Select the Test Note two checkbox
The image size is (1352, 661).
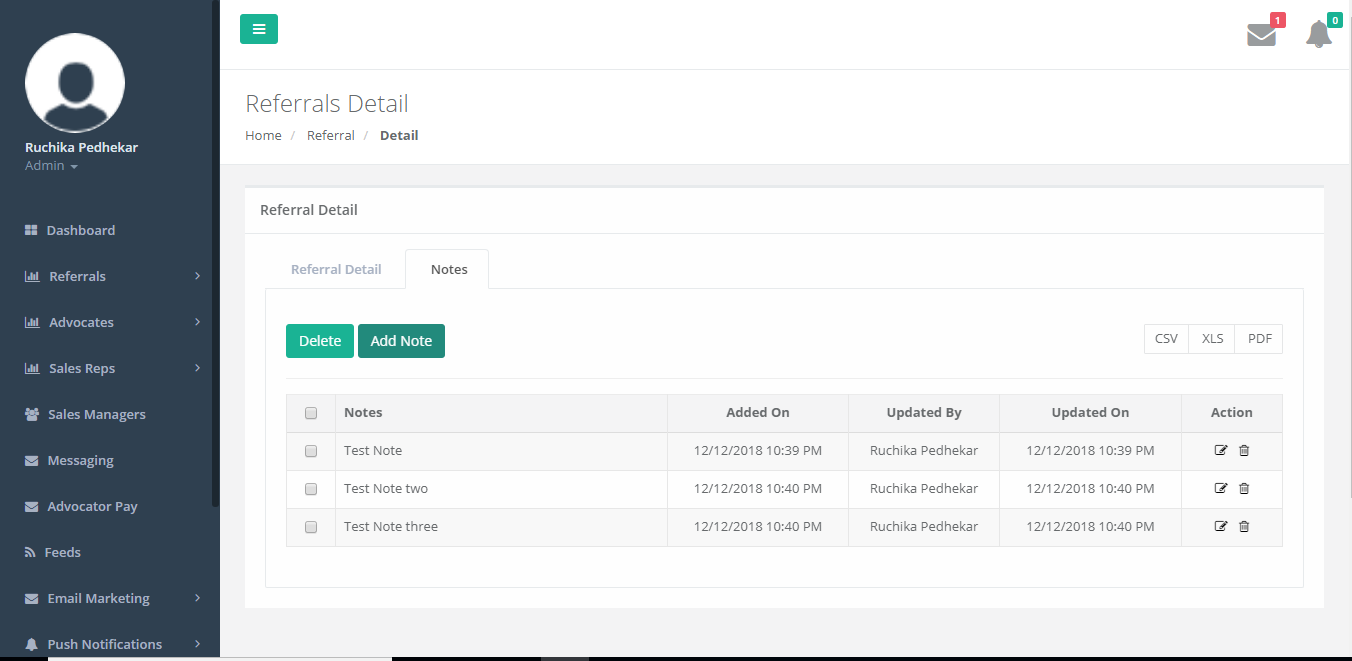[x=311, y=489]
